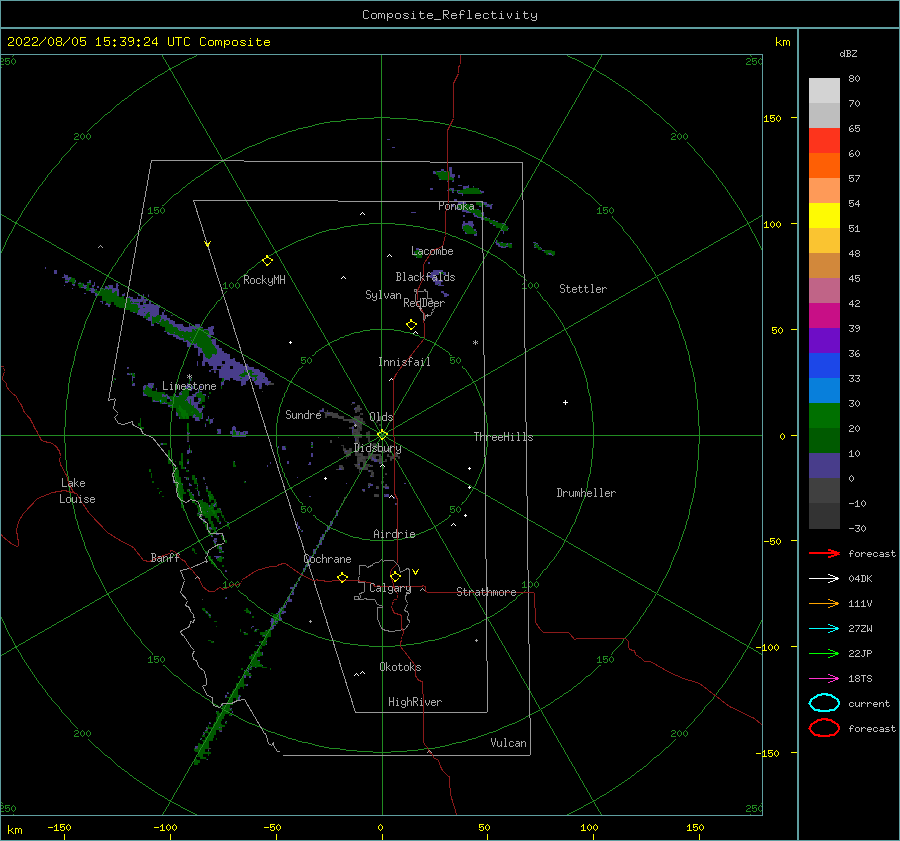
Task: Click the dBZ legend heading
Action: point(848,53)
